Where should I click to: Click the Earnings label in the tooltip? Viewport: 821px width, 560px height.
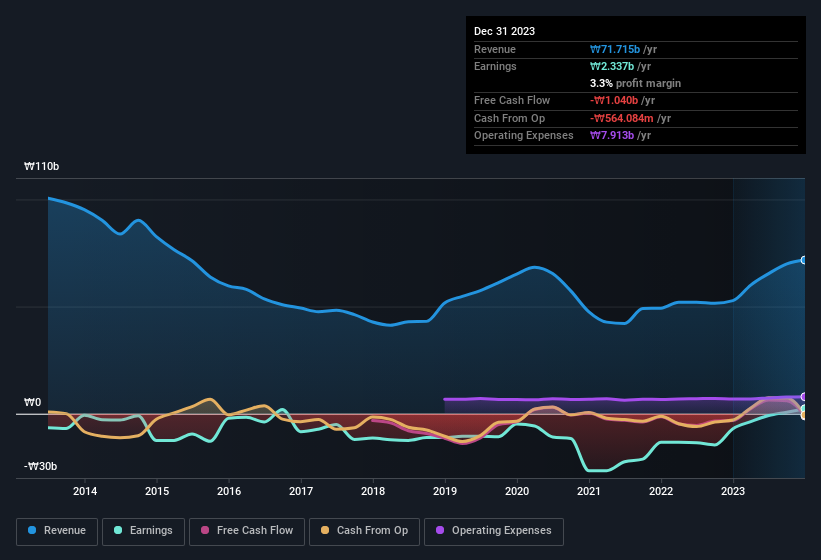click(495, 66)
